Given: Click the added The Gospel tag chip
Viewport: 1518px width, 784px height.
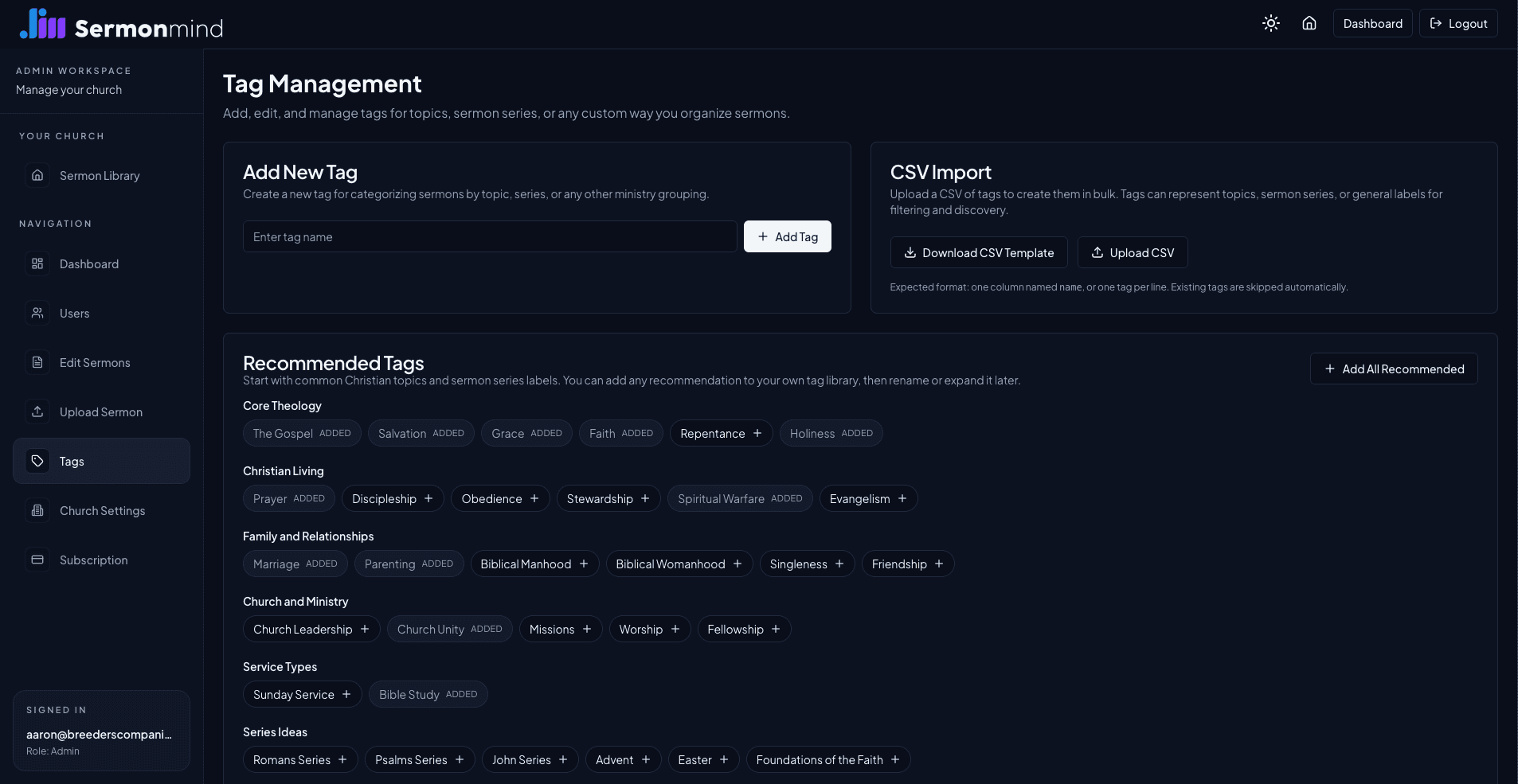Looking at the screenshot, I should click(302, 433).
